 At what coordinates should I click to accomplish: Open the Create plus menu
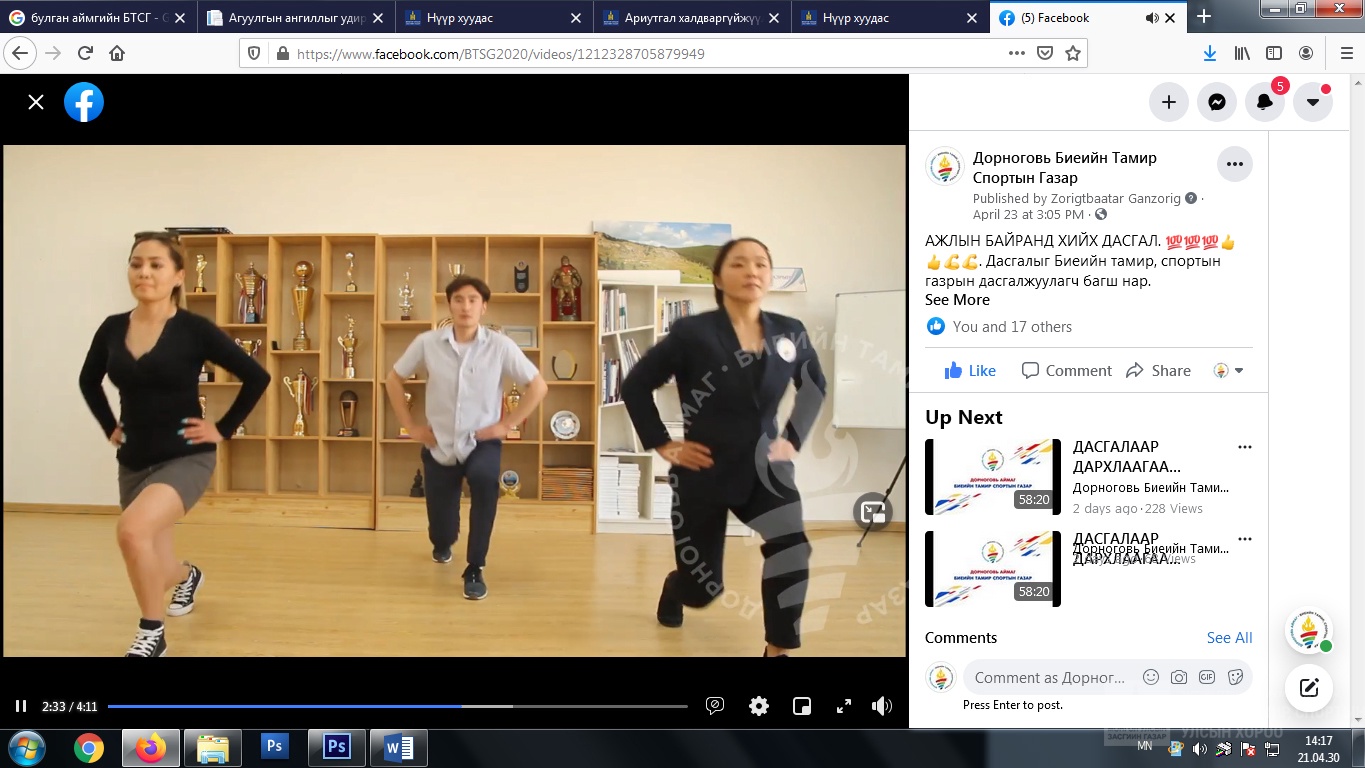click(x=1169, y=102)
